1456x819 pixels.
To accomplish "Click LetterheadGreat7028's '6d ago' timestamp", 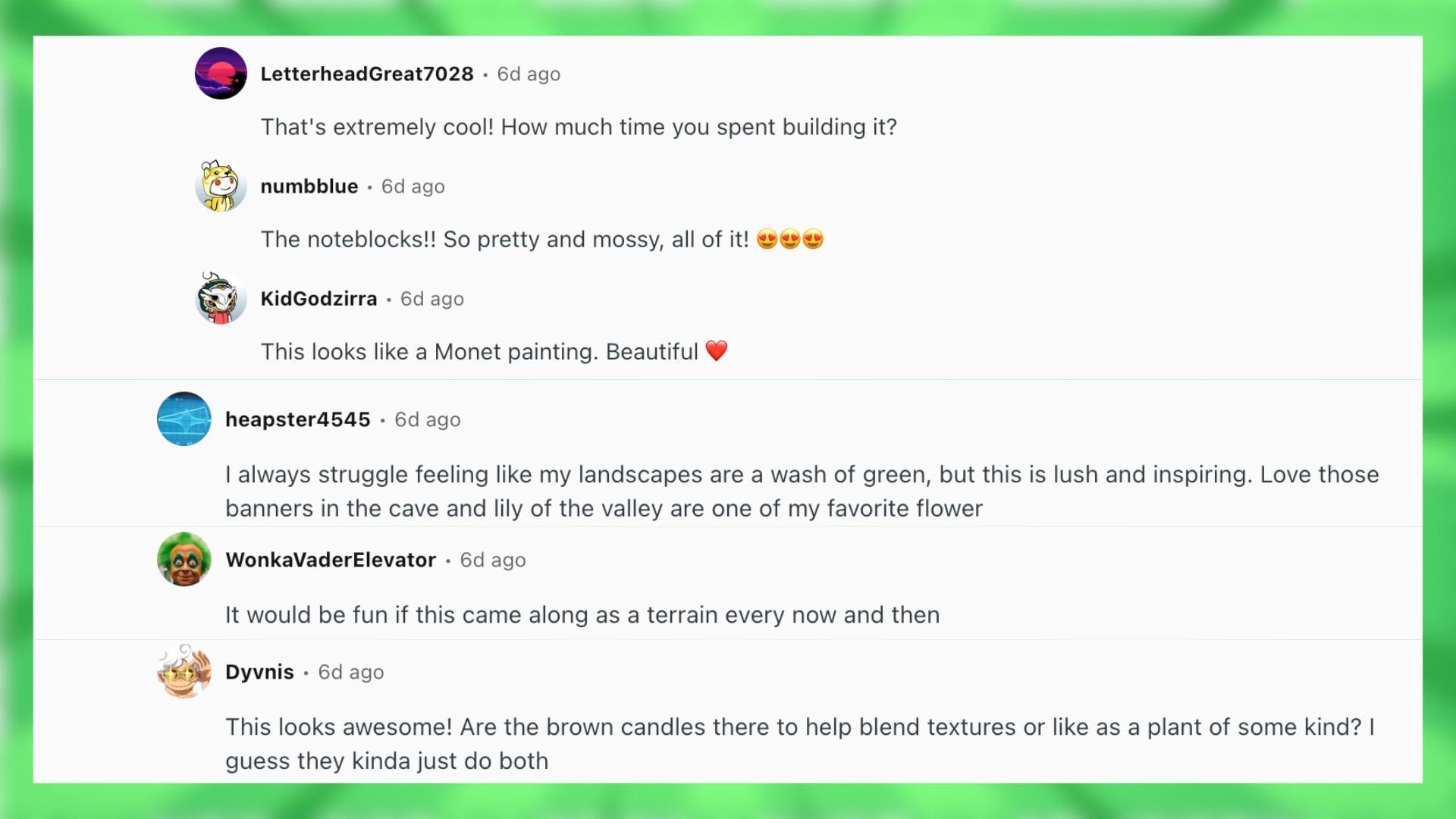I will pos(529,74).
